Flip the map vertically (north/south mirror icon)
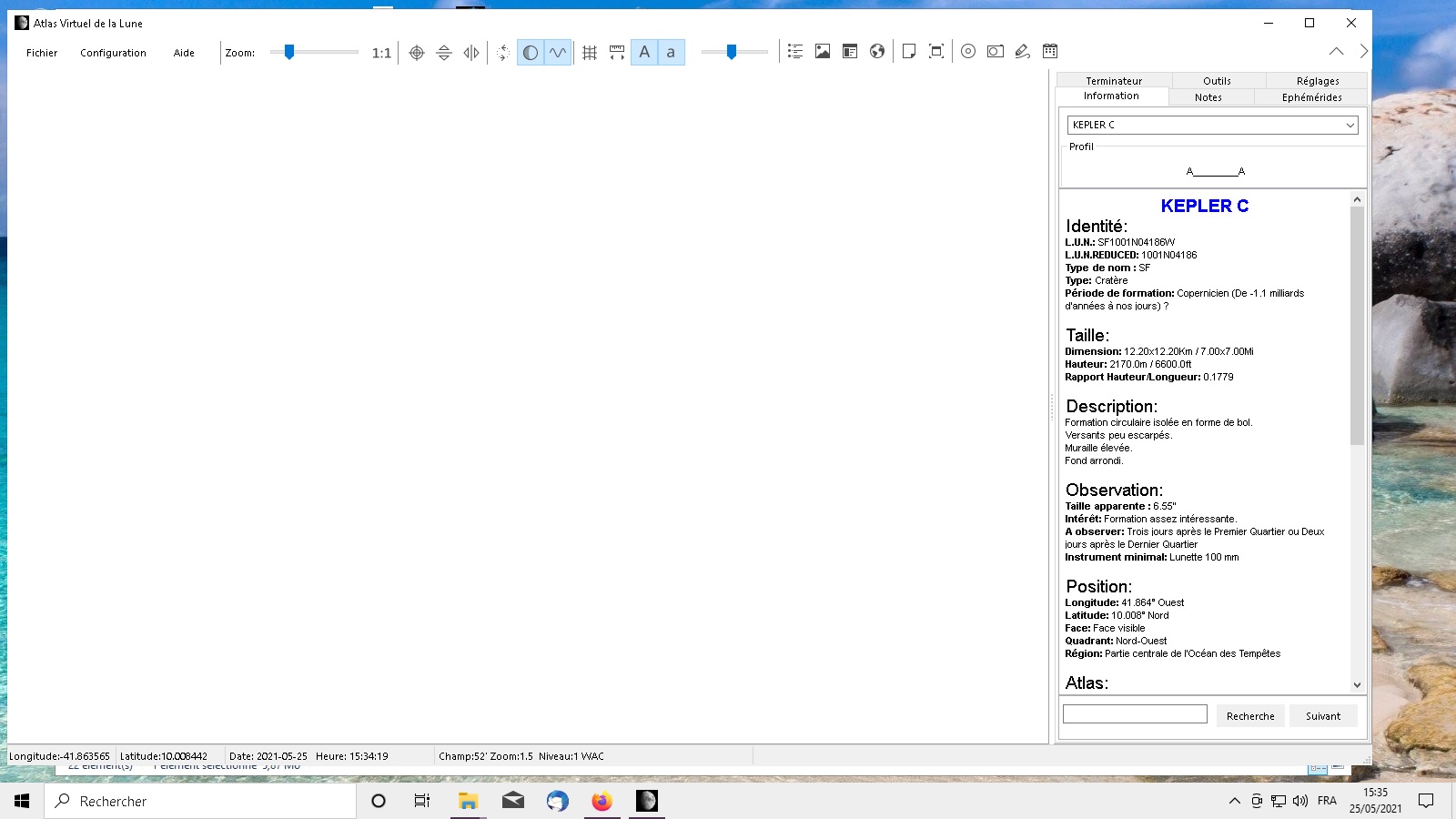 pos(444,53)
